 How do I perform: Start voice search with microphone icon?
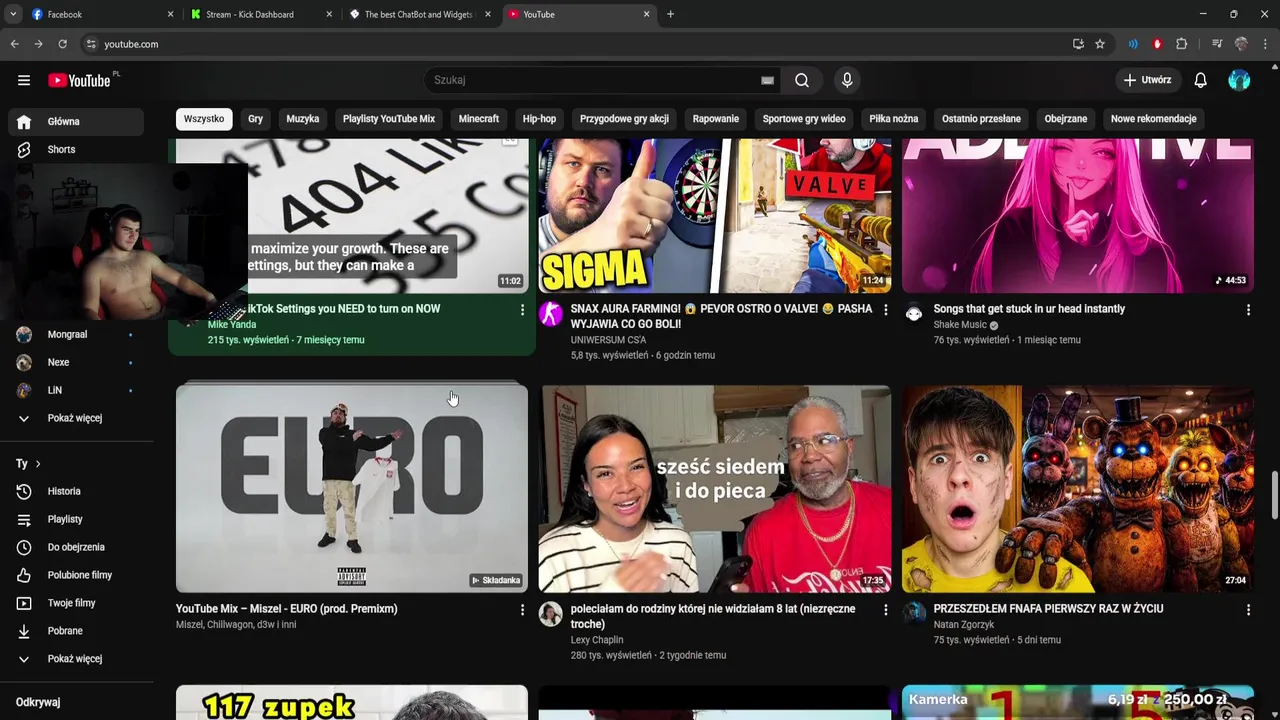(847, 80)
